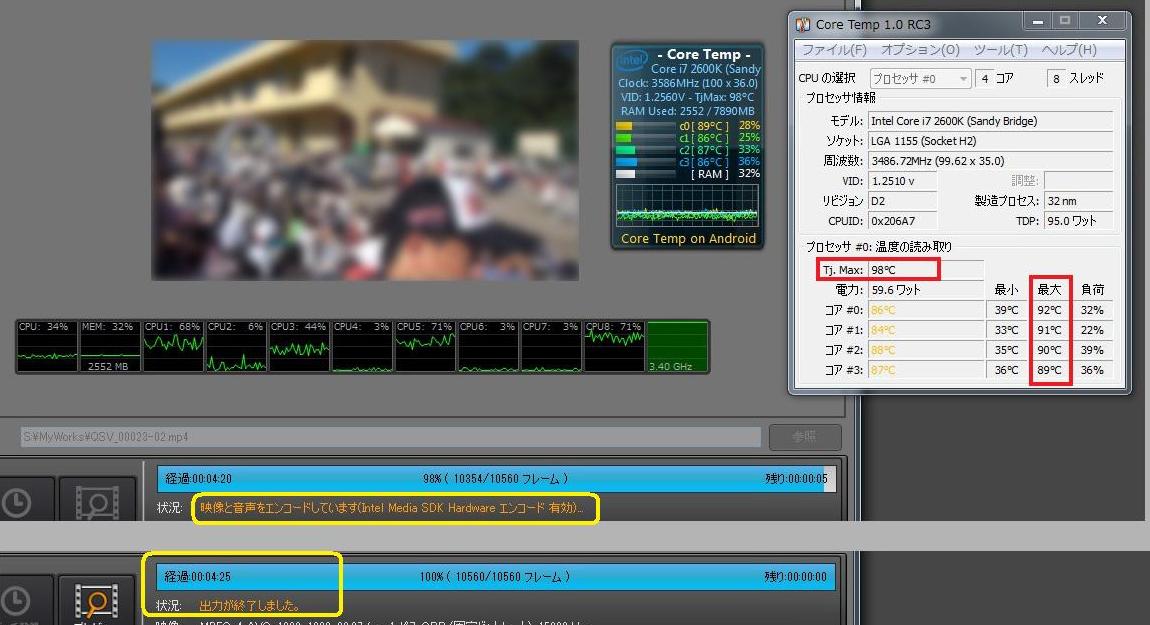Click the TDP value 95.0 ワット
This screenshot has width=1150, height=625.
coord(1078,221)
